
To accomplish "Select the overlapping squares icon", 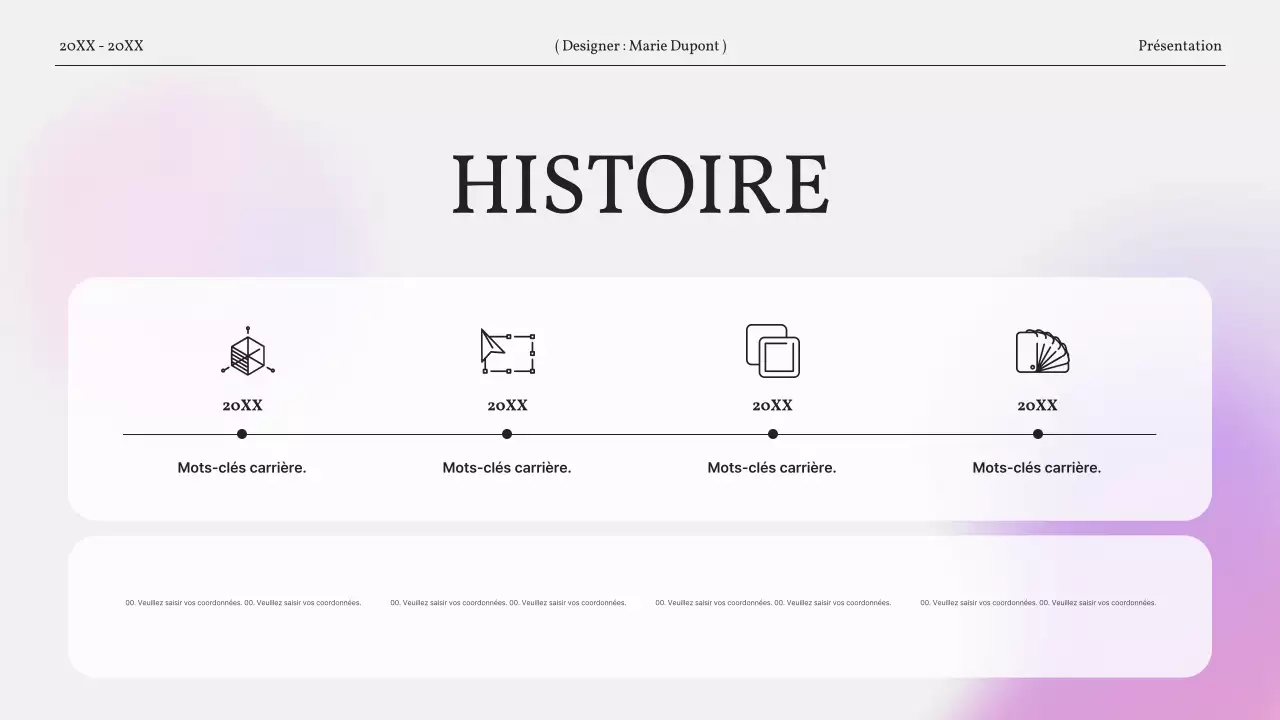I will 771,351.
